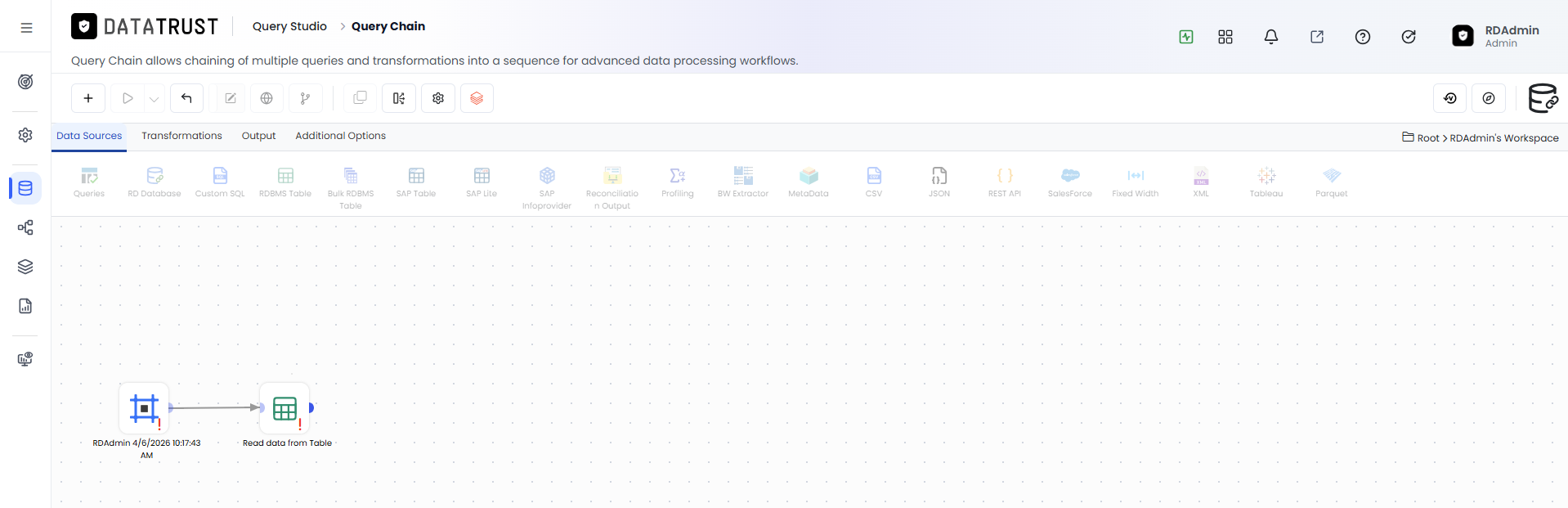The width and height of the screenshot is (1568, 508).
Task: Click the compass explore icon button
Action: pyautogui.click(x=1489, y=98)
